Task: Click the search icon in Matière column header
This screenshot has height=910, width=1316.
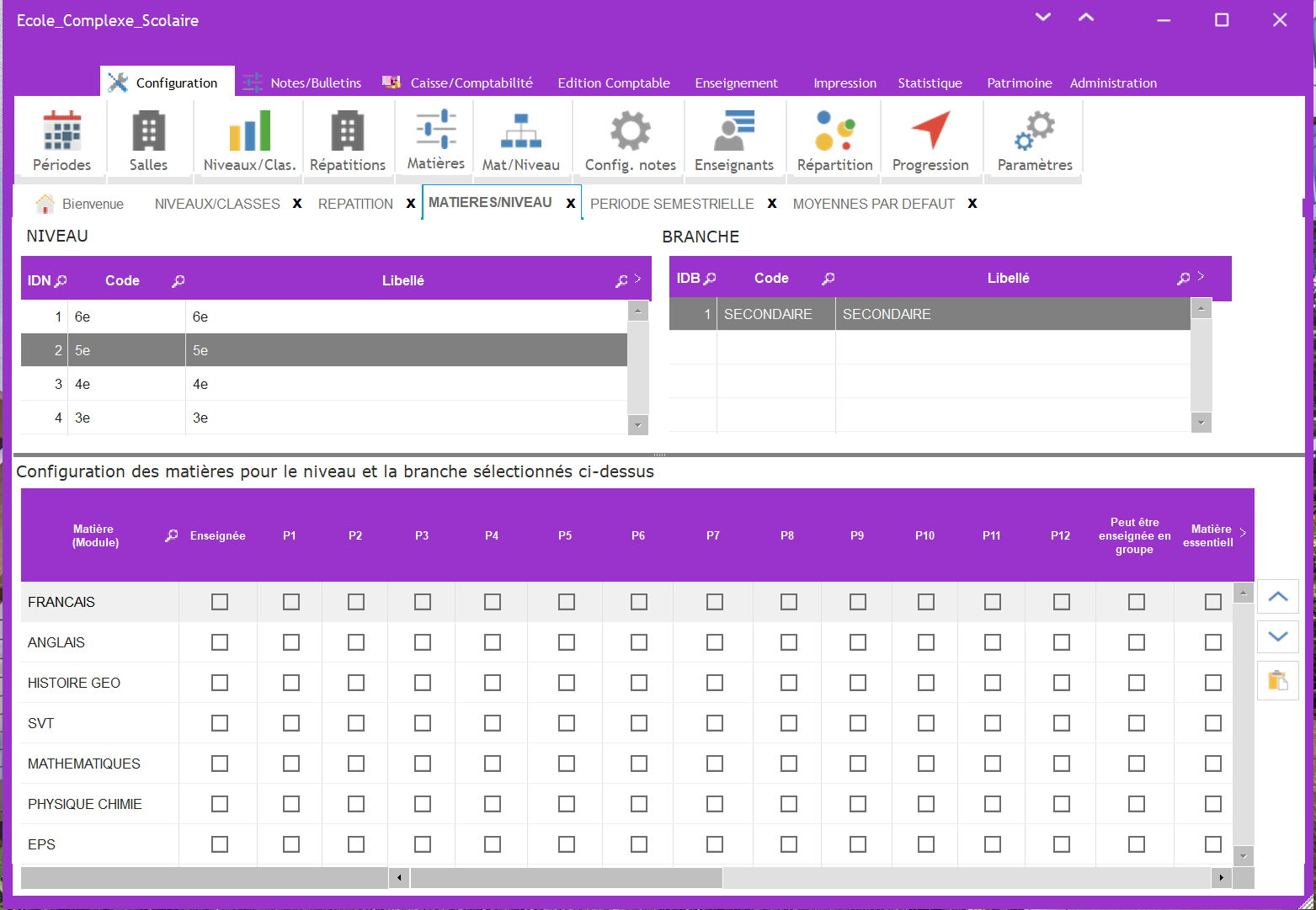Action: tap(172, 535)
